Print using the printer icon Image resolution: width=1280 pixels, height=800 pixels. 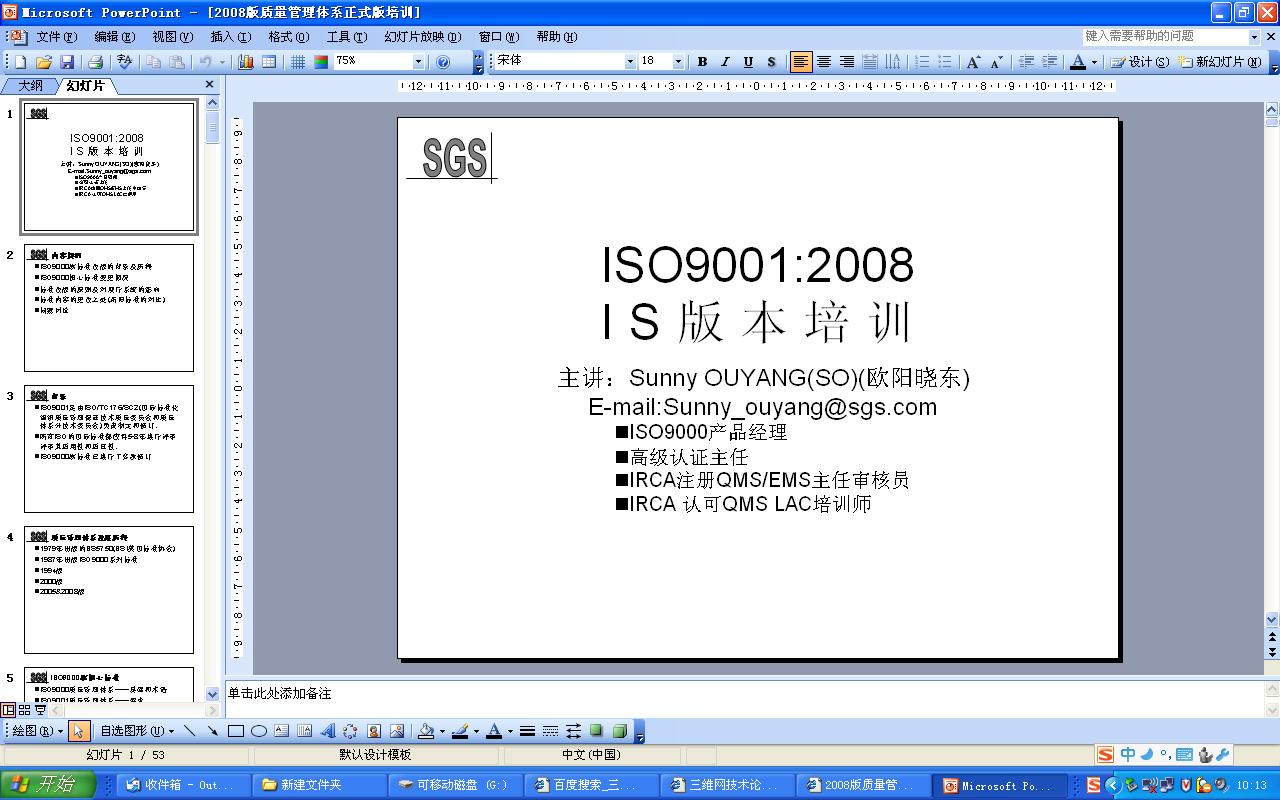[x=95, y=62]
